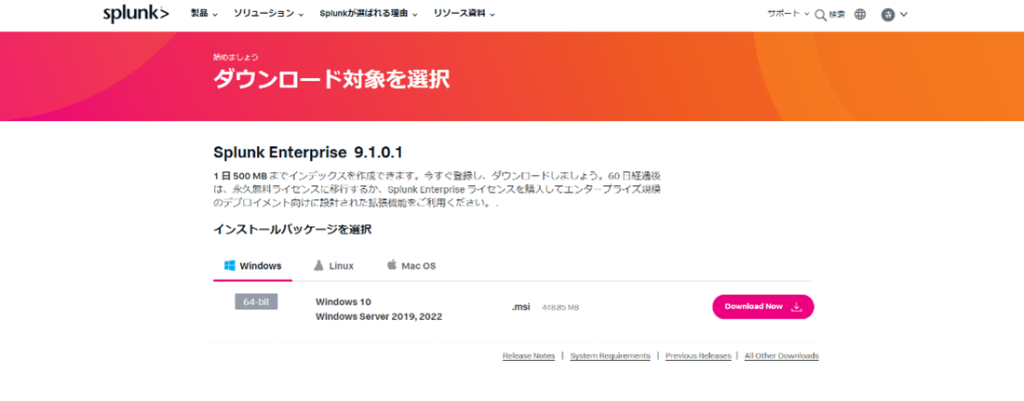Viewport: 1024px width, 401px height.
Task: Open the リソース資料 menu
Action: 464,14
